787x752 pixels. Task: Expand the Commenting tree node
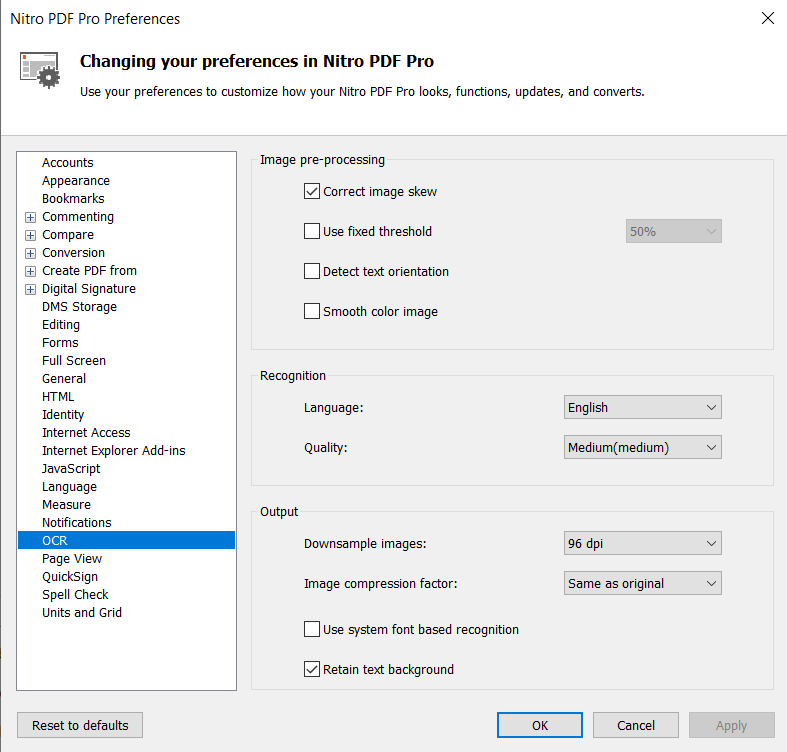tap(31, 217)
